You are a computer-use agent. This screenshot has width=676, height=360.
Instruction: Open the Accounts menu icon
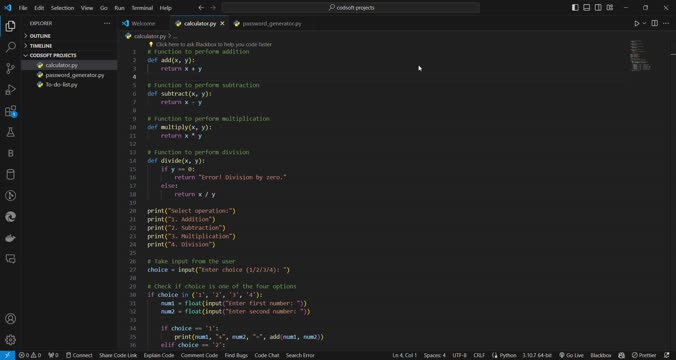point(10,319)
